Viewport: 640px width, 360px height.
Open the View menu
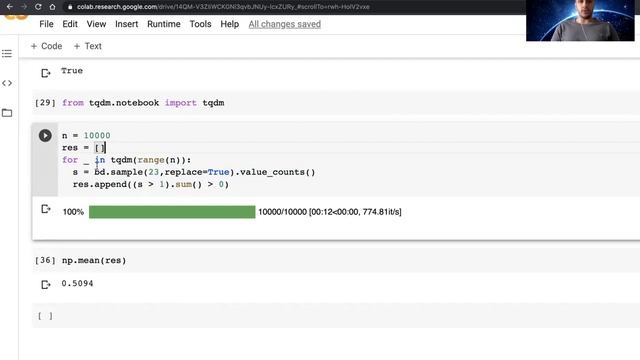(x=96, y=24)
